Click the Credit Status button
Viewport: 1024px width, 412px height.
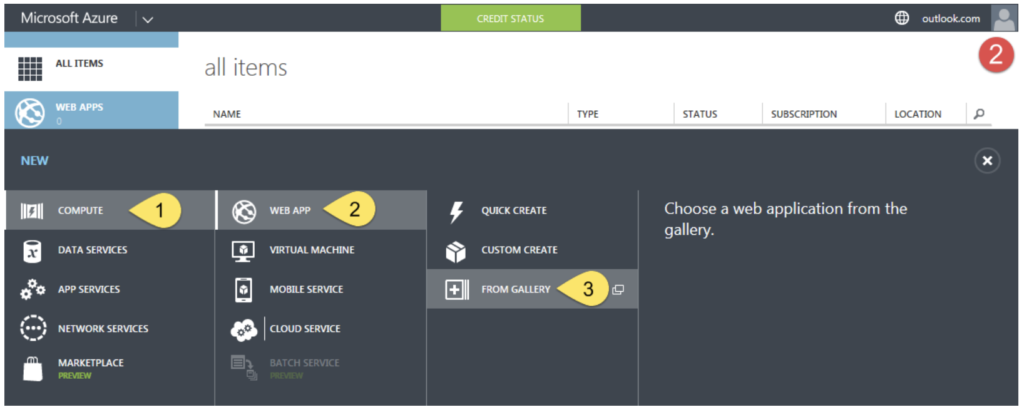pos(511,18)
